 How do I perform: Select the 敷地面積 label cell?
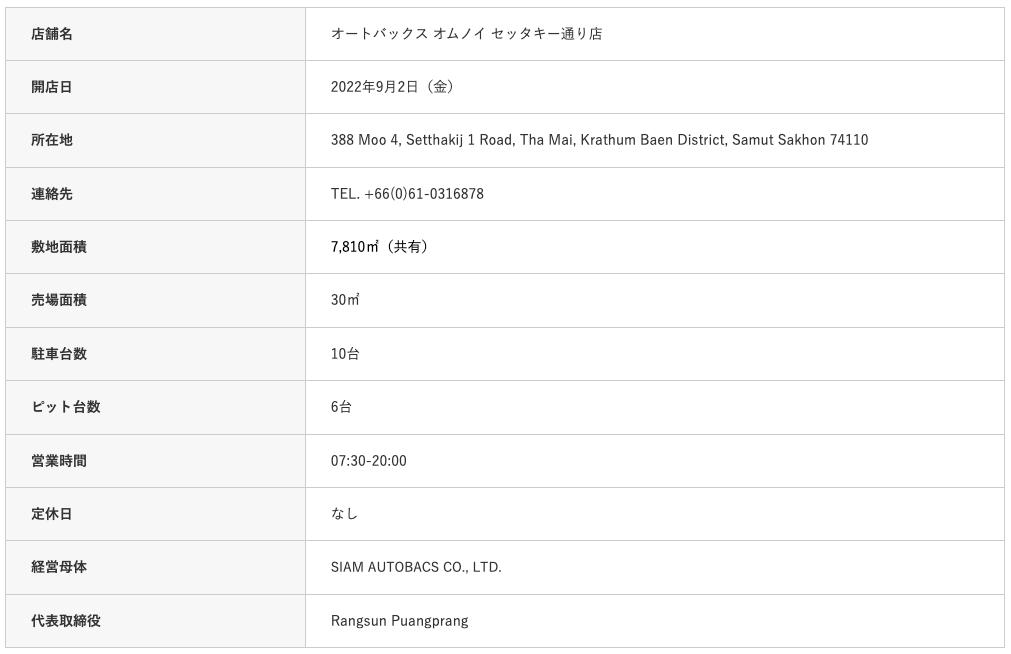point(59,247)
